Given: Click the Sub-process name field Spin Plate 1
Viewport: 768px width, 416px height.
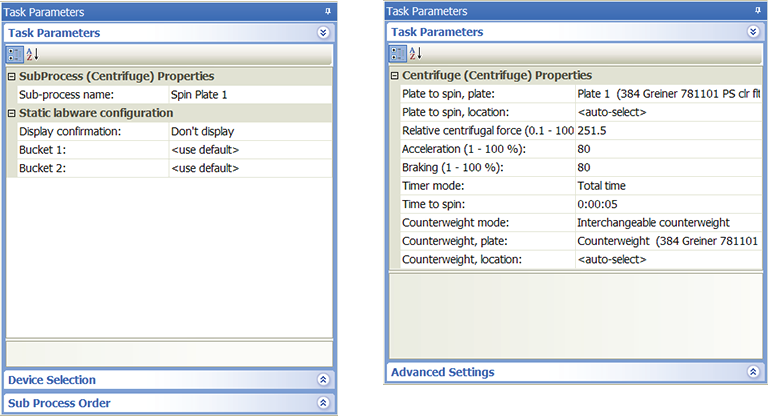Looking at the screenshot, I should click(249, 94).
